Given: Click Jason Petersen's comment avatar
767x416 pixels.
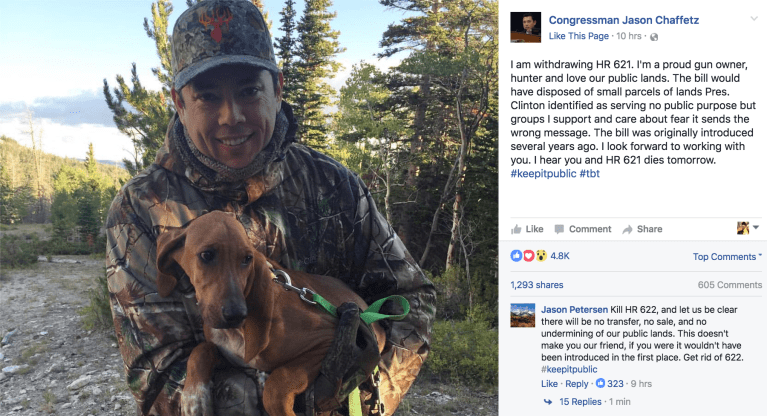Looking at the screenshot, I should coord(524,315).
